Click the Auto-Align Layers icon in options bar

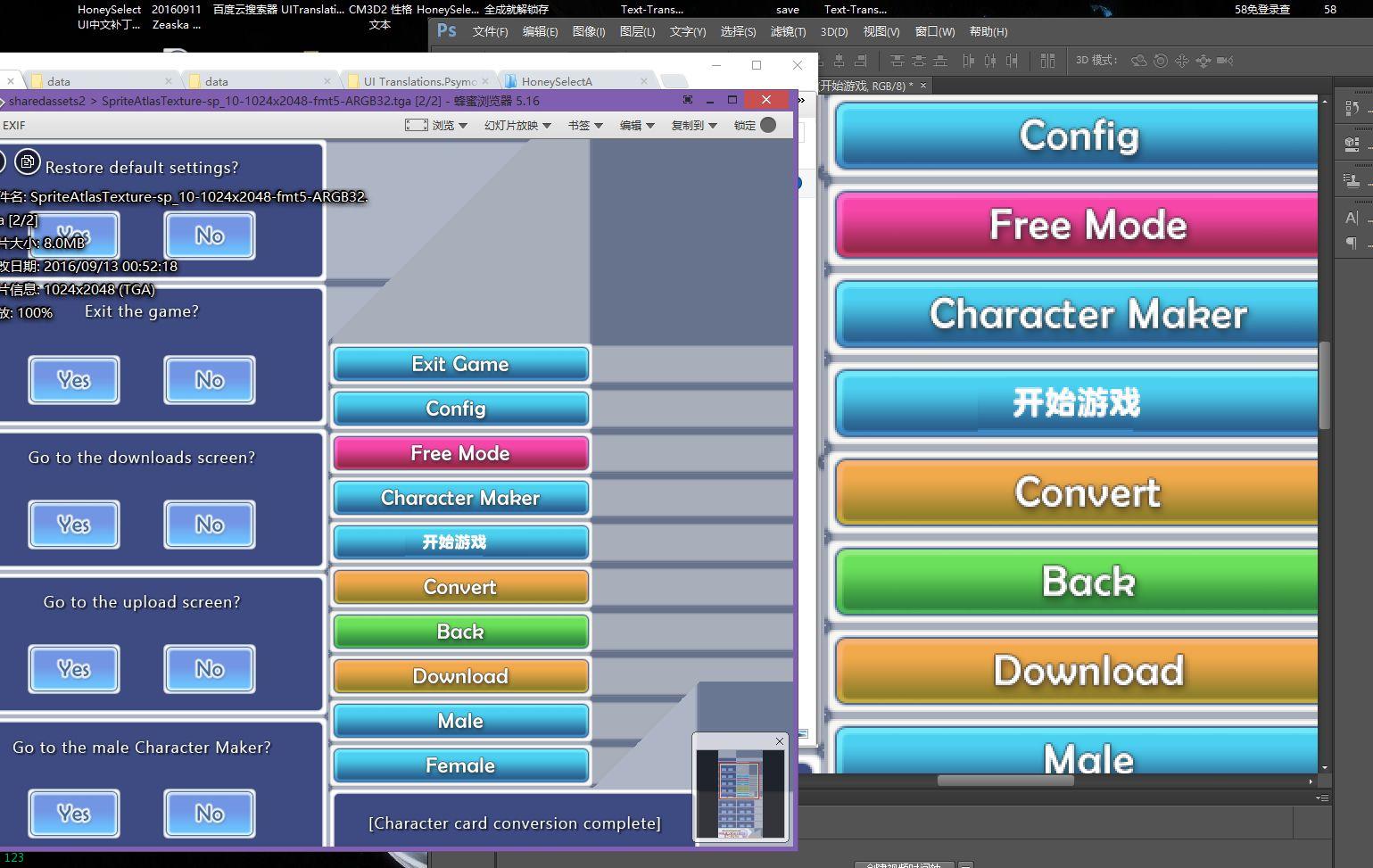click(1047, 61)
